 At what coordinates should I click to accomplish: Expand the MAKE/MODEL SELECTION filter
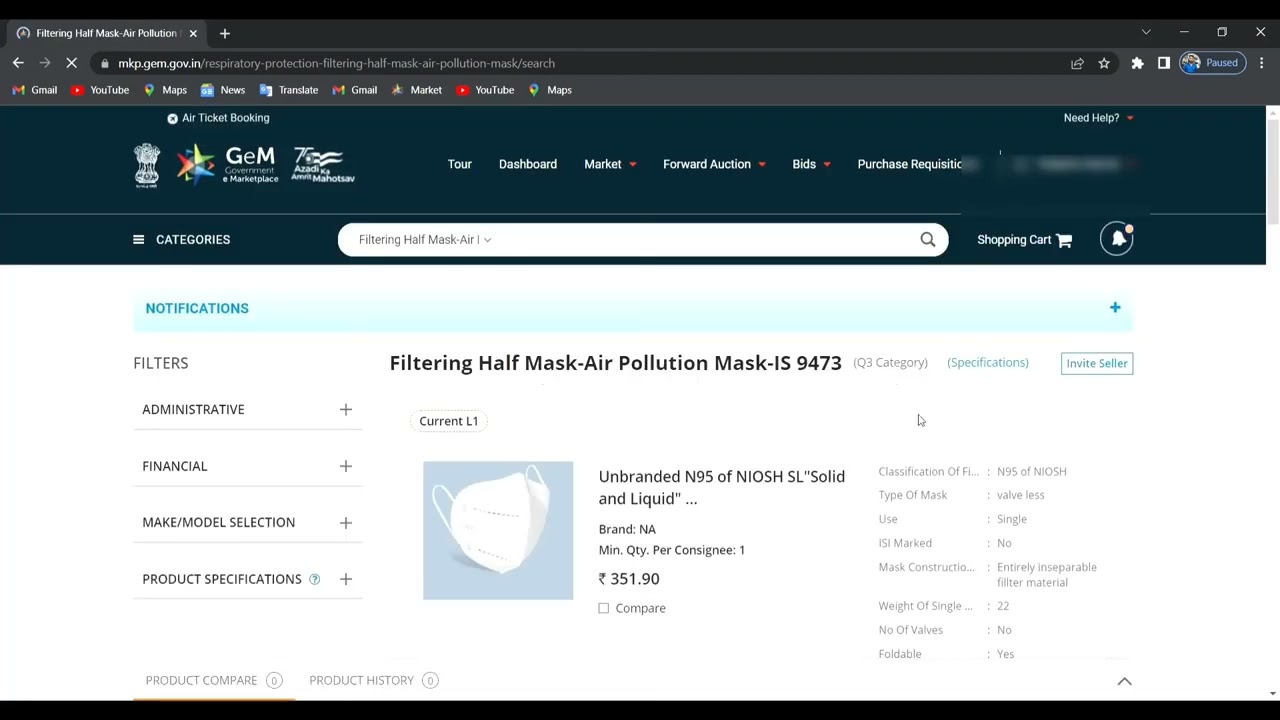coord(346,522)
